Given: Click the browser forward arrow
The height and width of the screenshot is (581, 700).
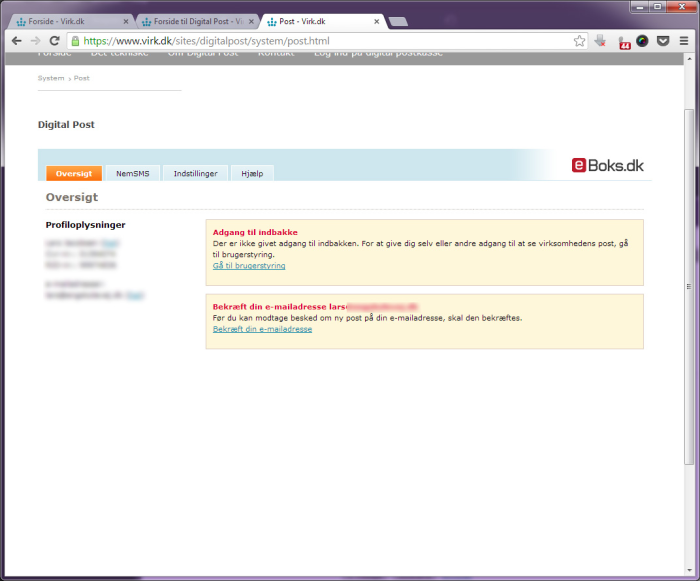Looking at the screenshot, I should click(35, 41).
